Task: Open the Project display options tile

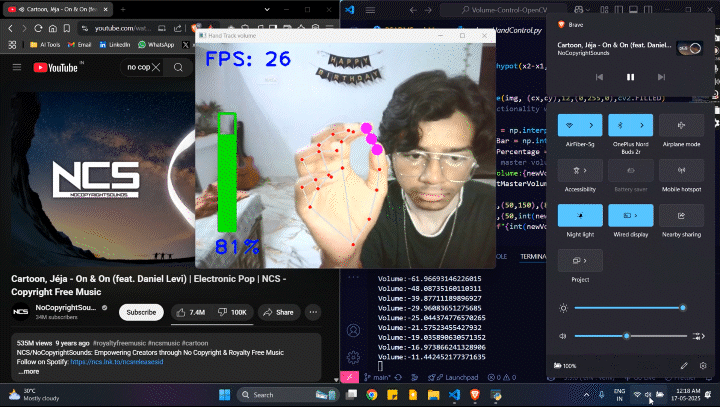Action: (580, 260)
